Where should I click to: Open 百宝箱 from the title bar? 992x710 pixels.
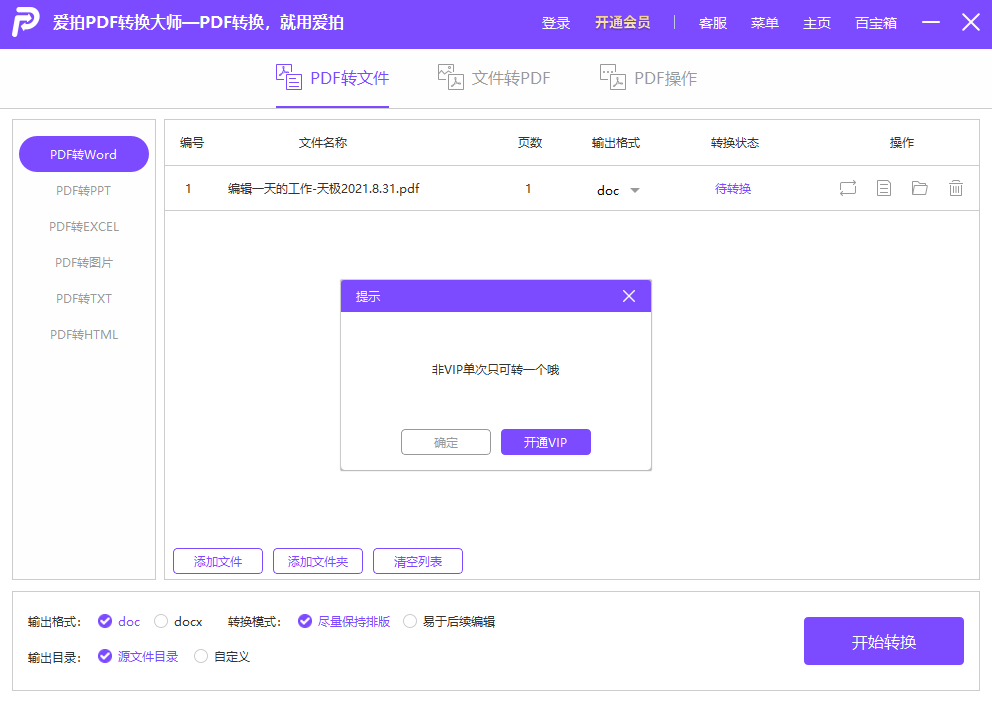pos(876,23)
